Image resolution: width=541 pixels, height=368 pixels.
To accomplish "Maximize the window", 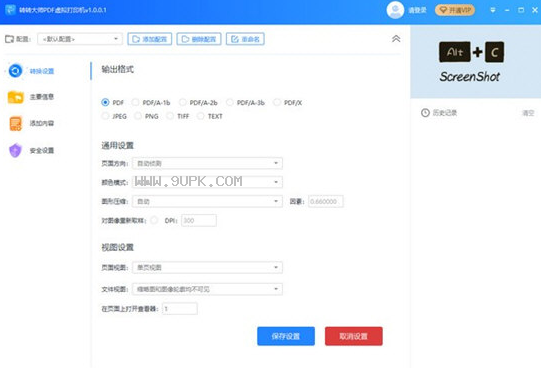I will tap(521, 10).
